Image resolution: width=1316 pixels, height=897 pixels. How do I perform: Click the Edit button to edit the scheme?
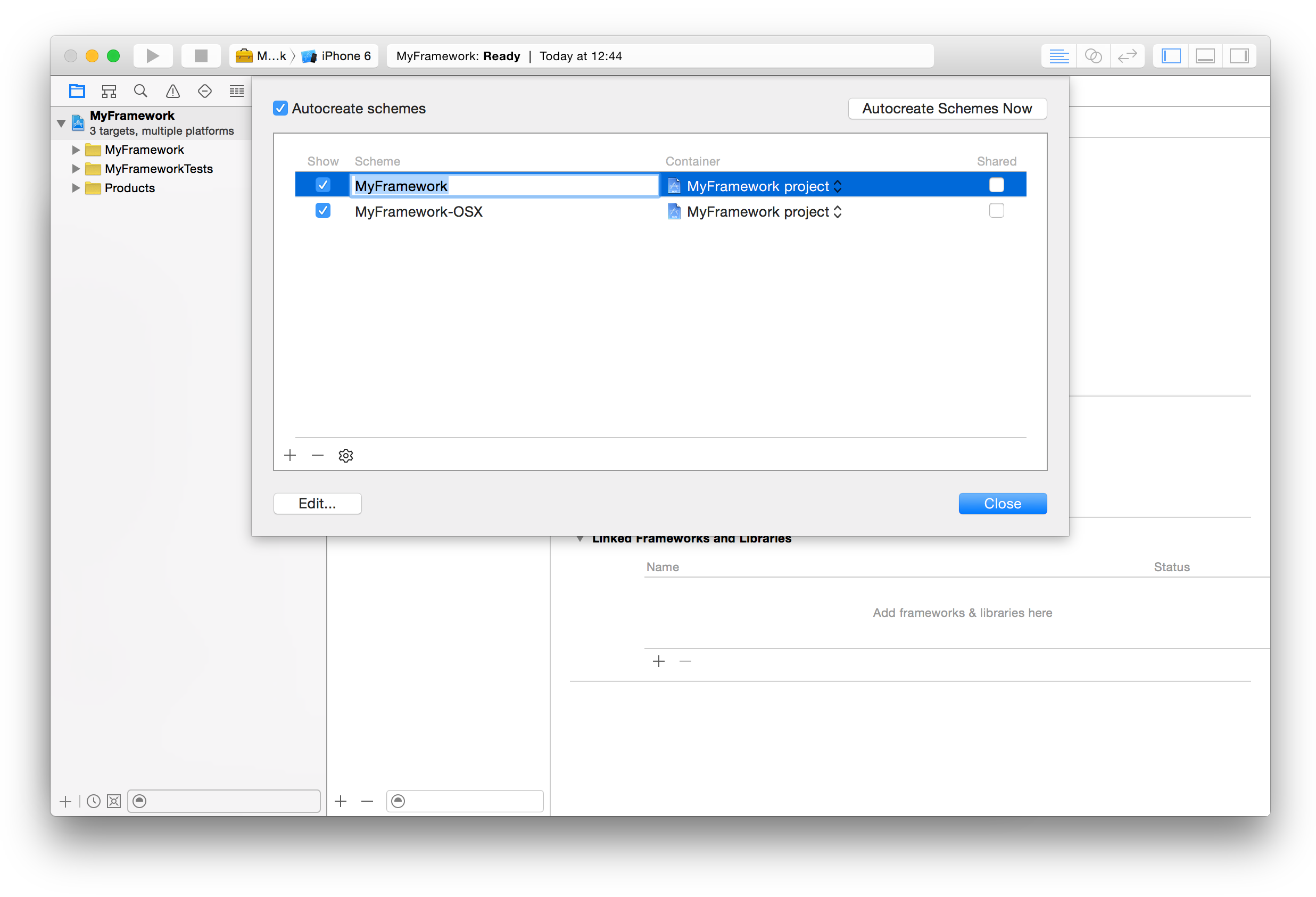(x=317, y=503)
